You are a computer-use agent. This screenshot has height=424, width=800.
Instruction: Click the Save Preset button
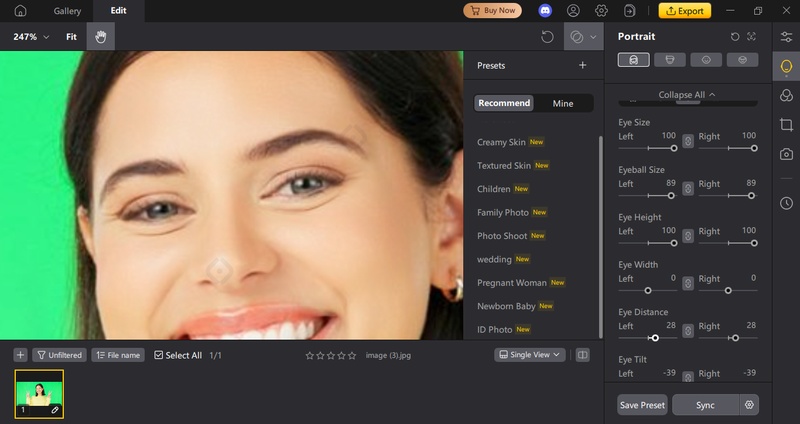642,405
